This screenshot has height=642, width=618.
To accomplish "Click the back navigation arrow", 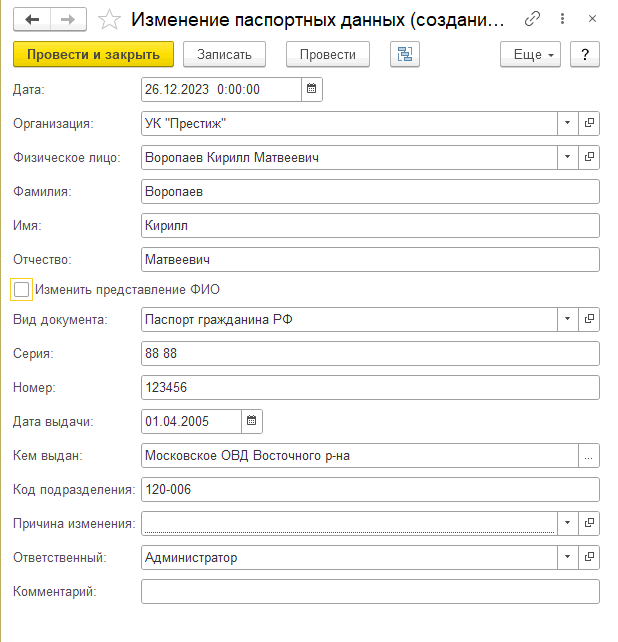I will point(32,19).
